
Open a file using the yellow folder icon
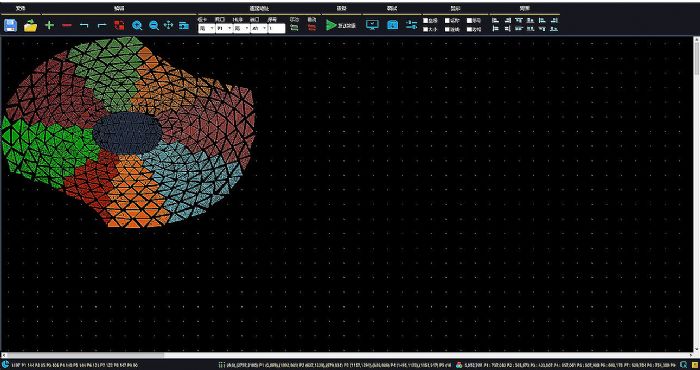[x=30, y=26]
